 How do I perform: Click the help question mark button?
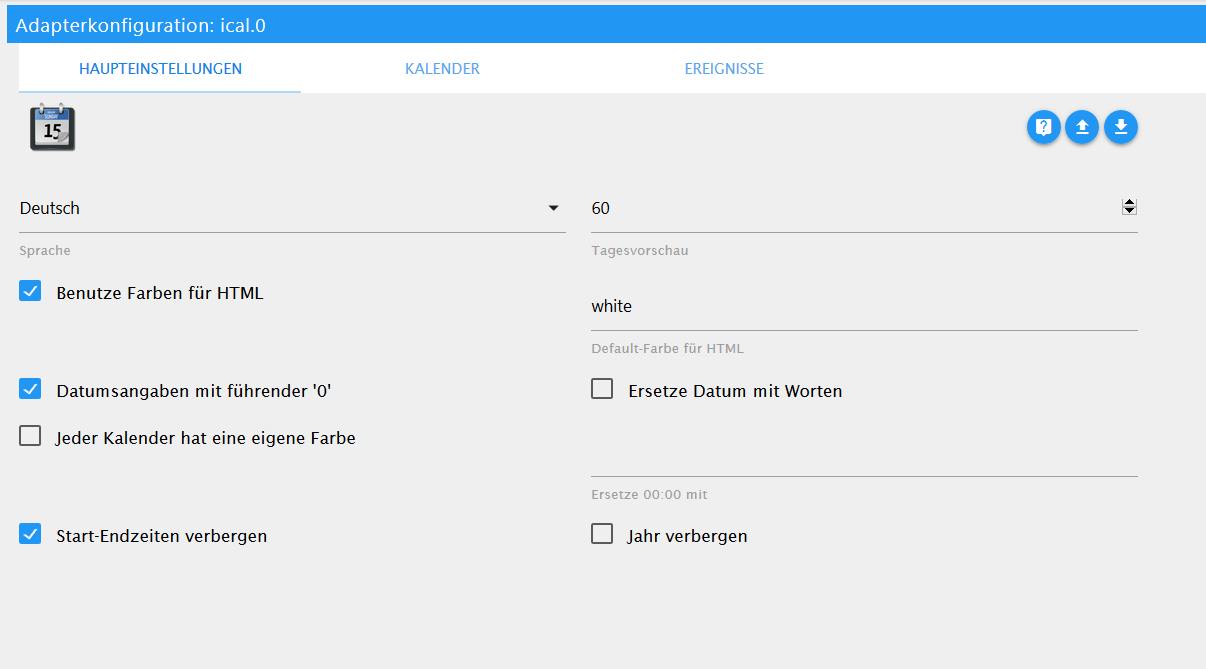(x=1043, y=127)
